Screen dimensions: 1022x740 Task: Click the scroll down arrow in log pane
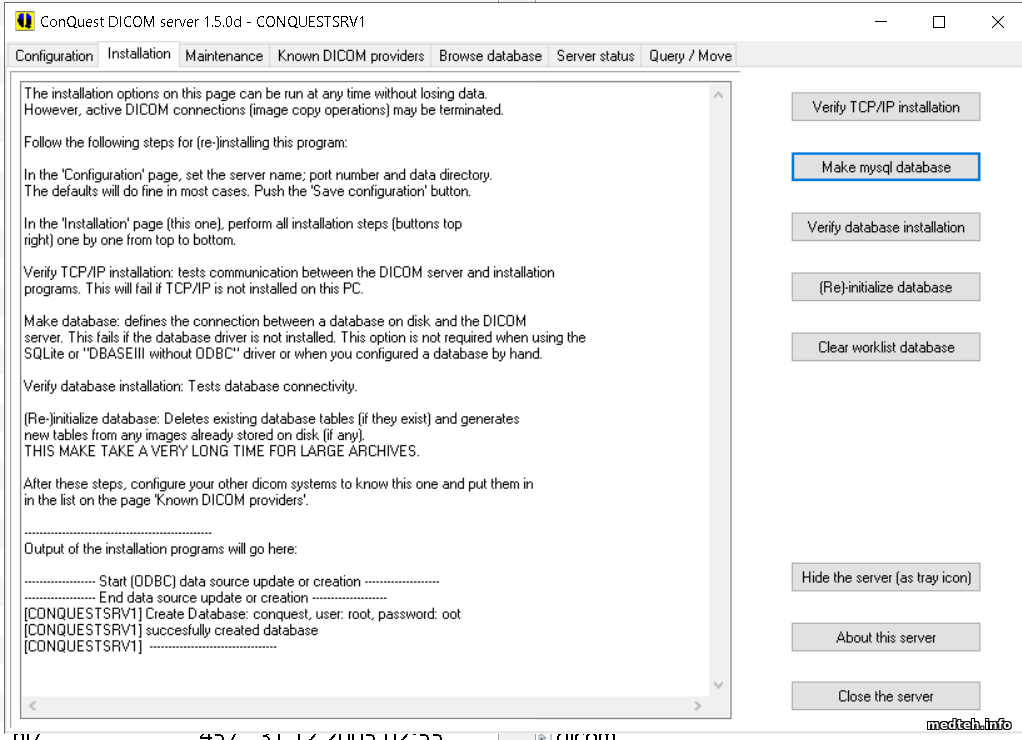[718, 685]
